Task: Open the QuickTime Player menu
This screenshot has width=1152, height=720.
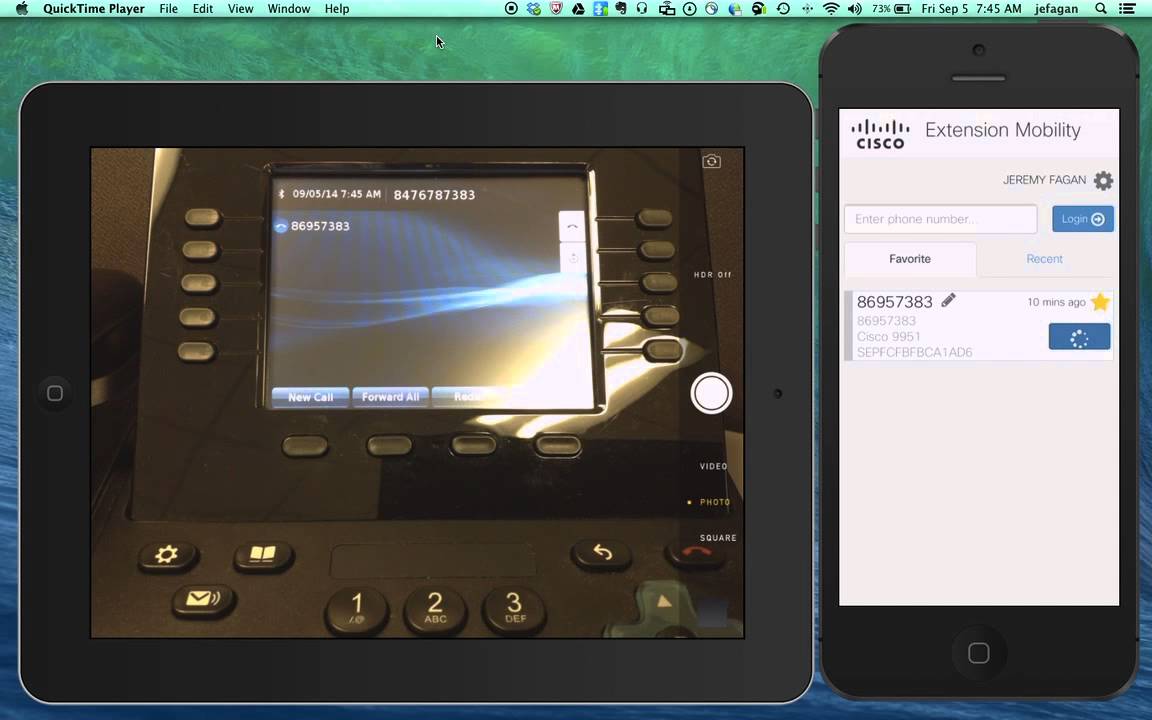Action: pos(93,9)
